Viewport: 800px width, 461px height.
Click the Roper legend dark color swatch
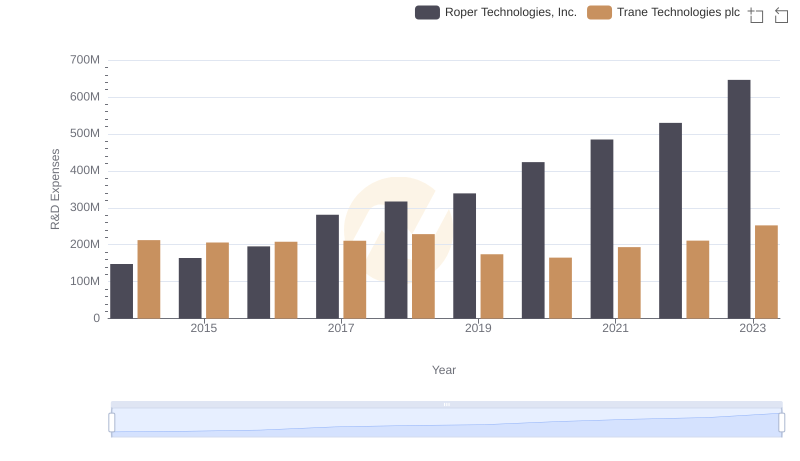pos(428,12)
